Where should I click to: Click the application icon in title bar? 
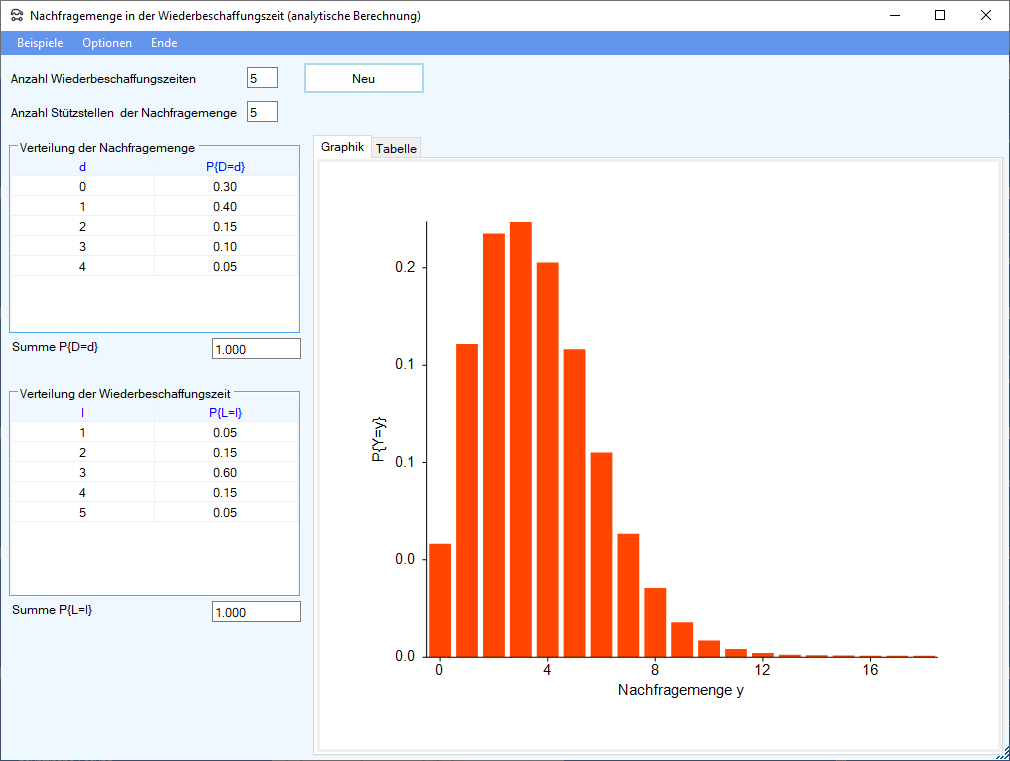click(x=16, y=16)
